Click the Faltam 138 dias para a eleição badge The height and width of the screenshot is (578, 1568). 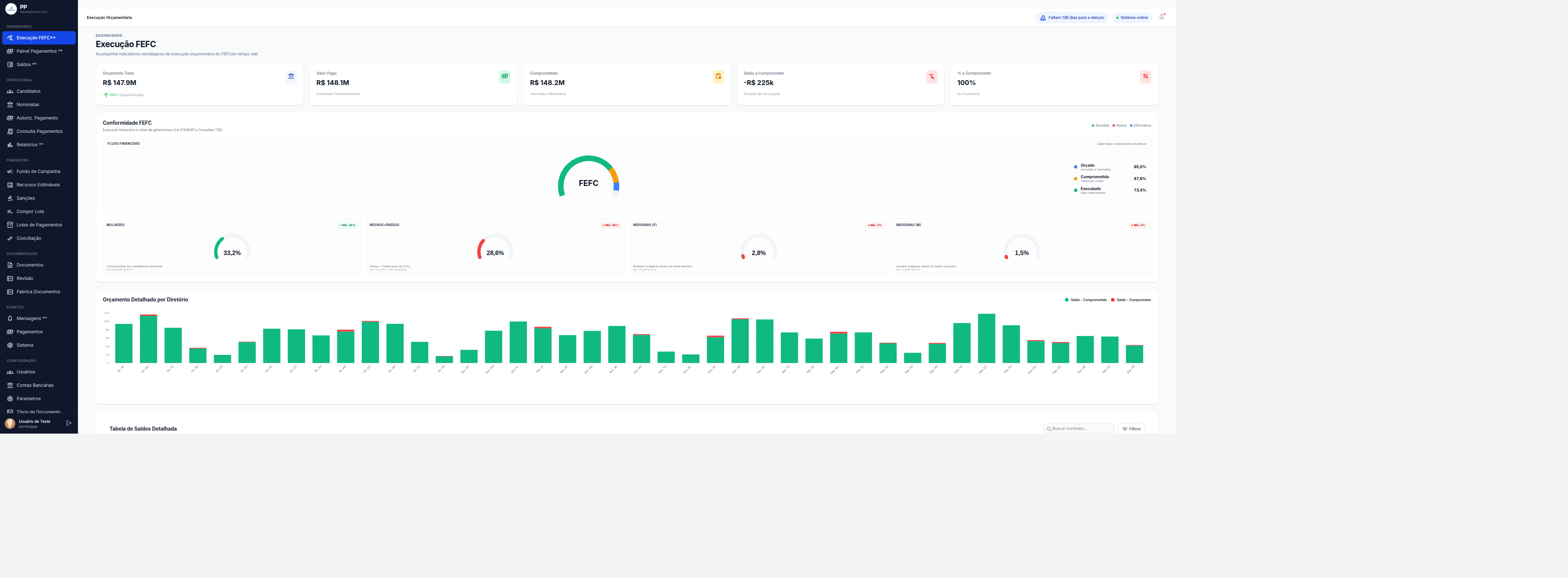(1072, 18)
